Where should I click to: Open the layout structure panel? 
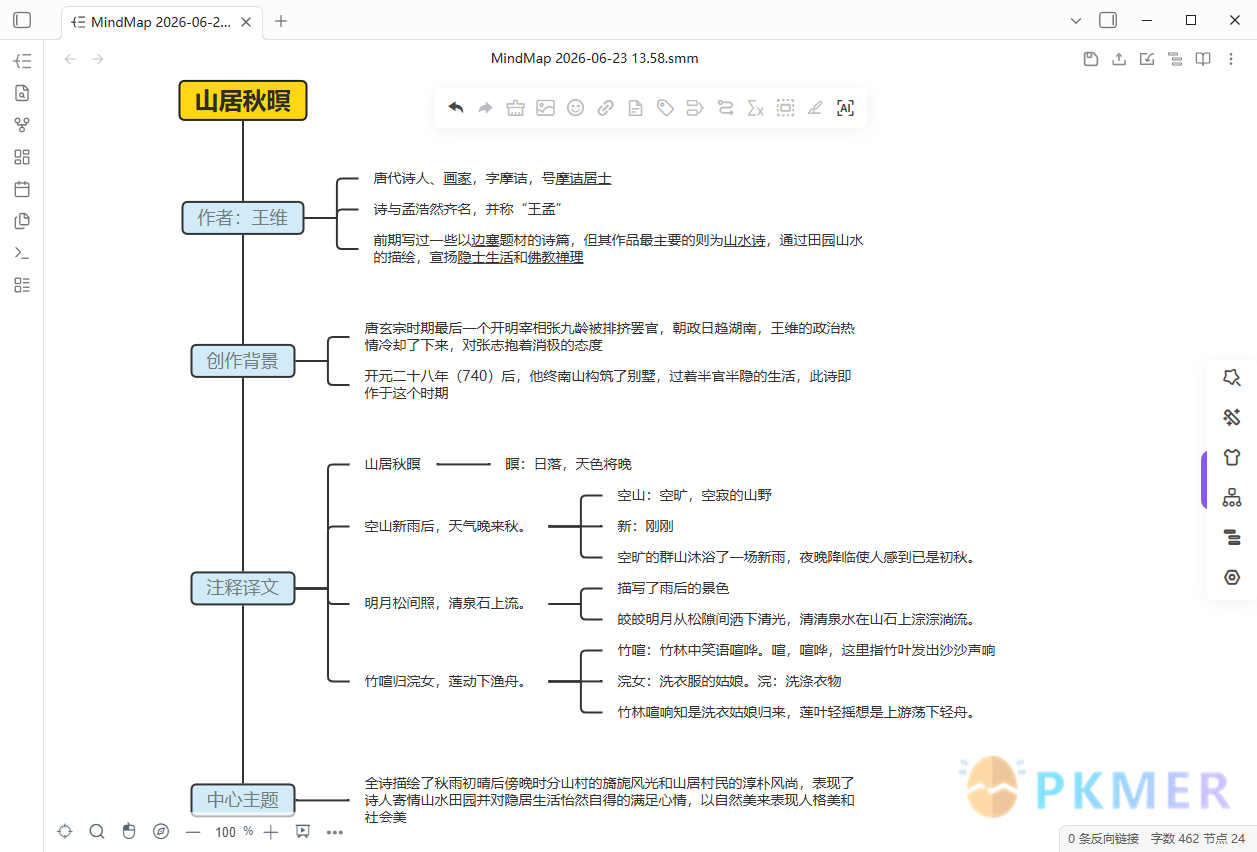(x=1232, y=497)
